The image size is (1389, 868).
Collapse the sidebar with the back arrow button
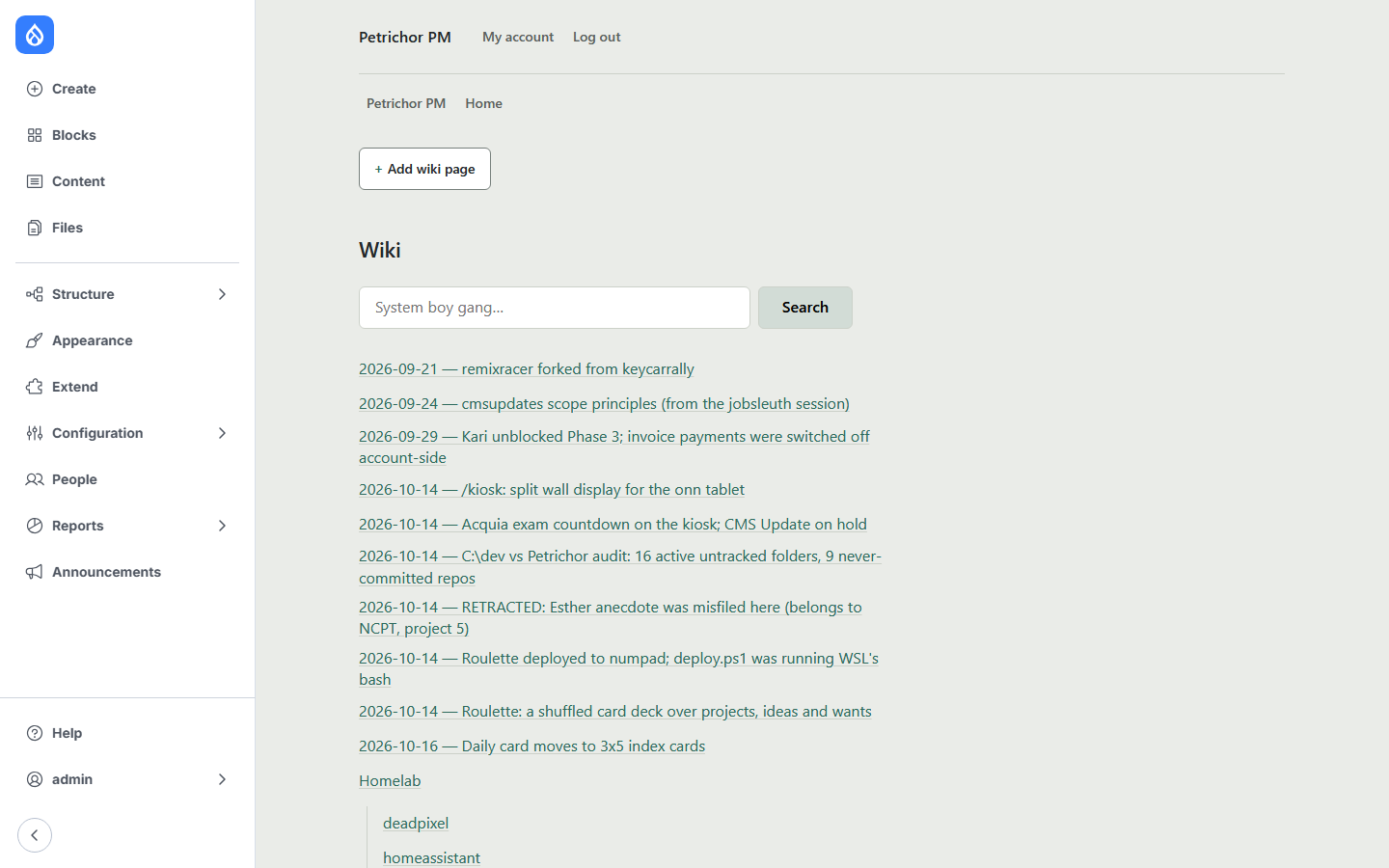point(35,835)
